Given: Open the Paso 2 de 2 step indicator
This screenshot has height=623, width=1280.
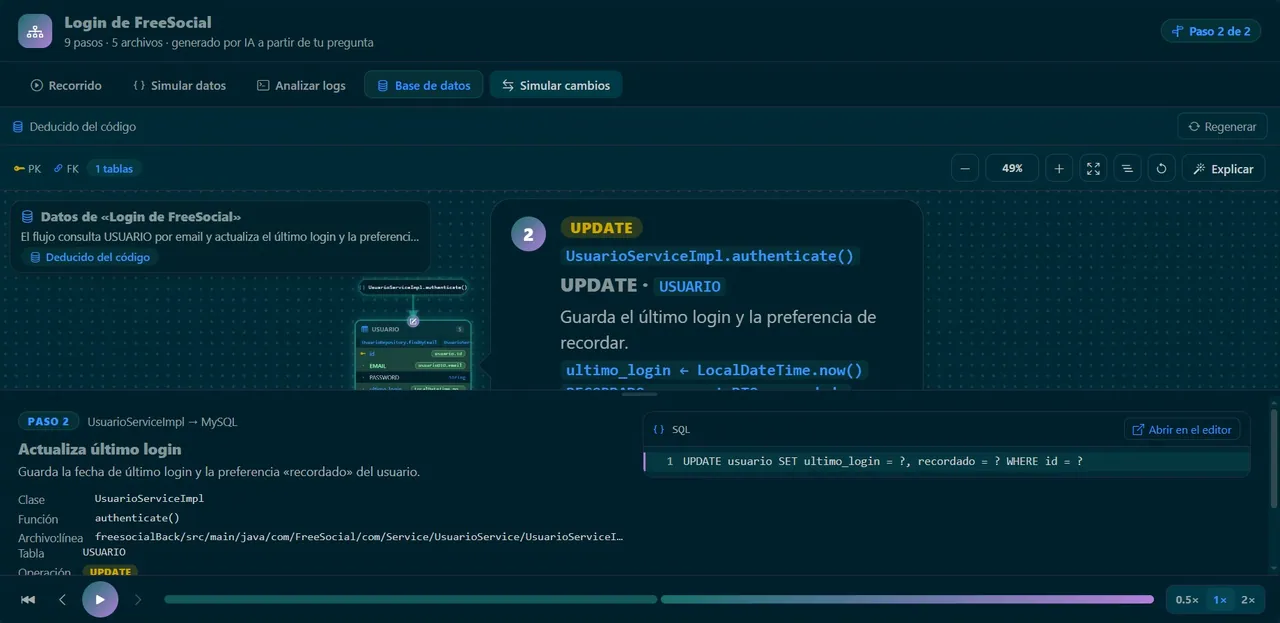Looking at the screenshot, I should [x=1211, y=31].
